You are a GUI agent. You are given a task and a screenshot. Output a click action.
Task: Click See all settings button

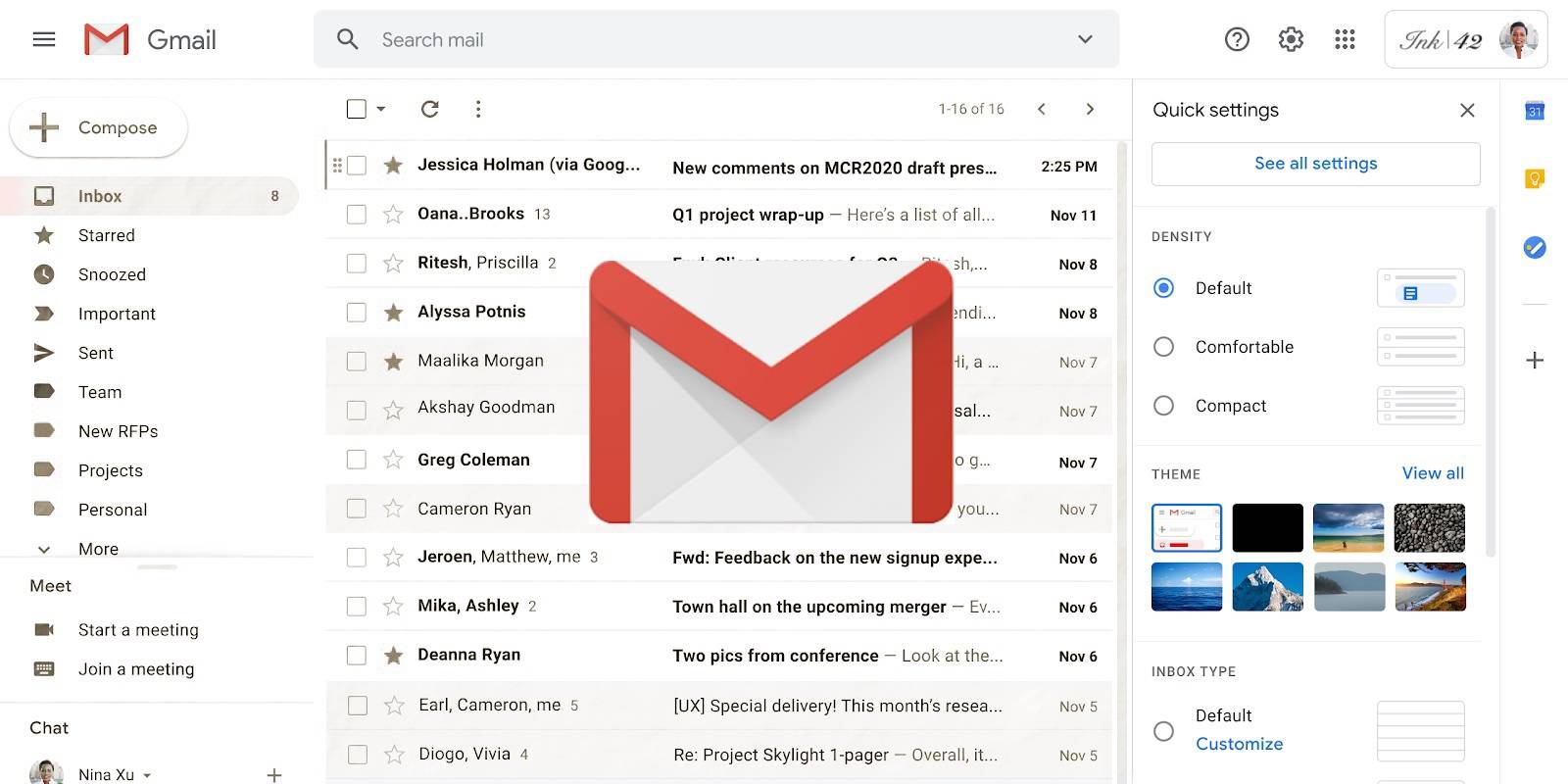coord(1315,164)
